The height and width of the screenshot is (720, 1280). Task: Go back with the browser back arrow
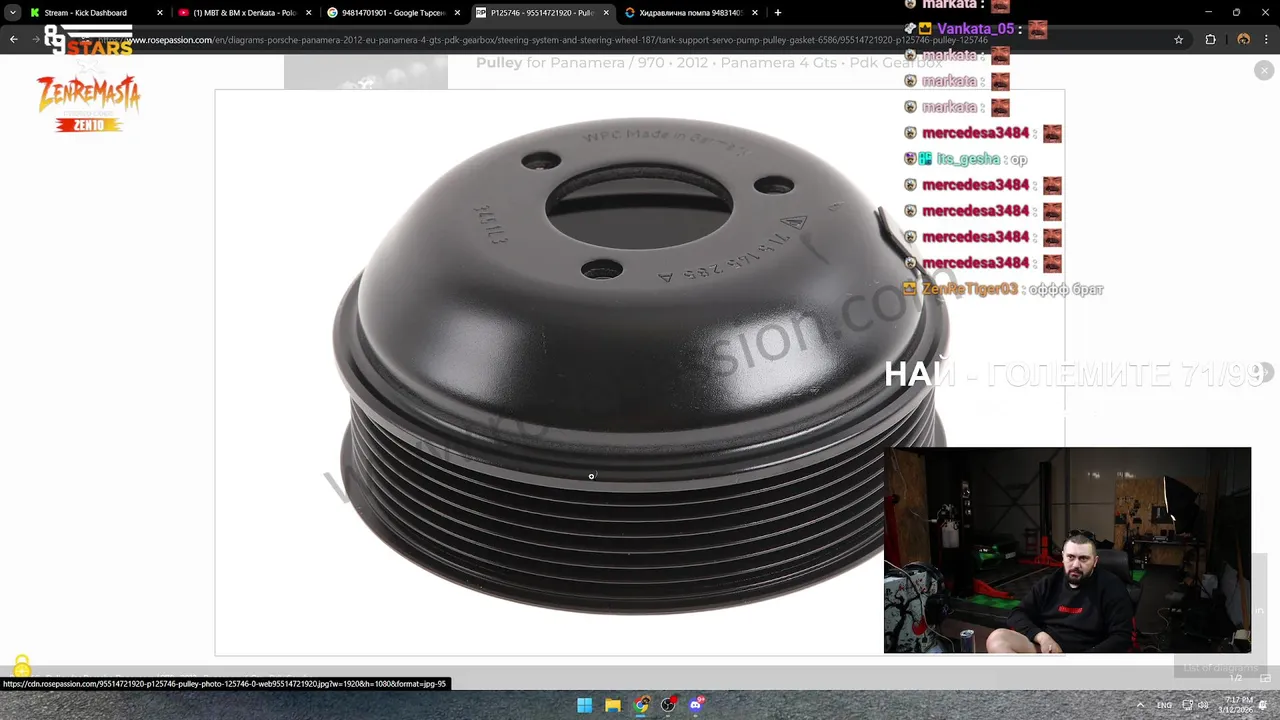(14, 39)
